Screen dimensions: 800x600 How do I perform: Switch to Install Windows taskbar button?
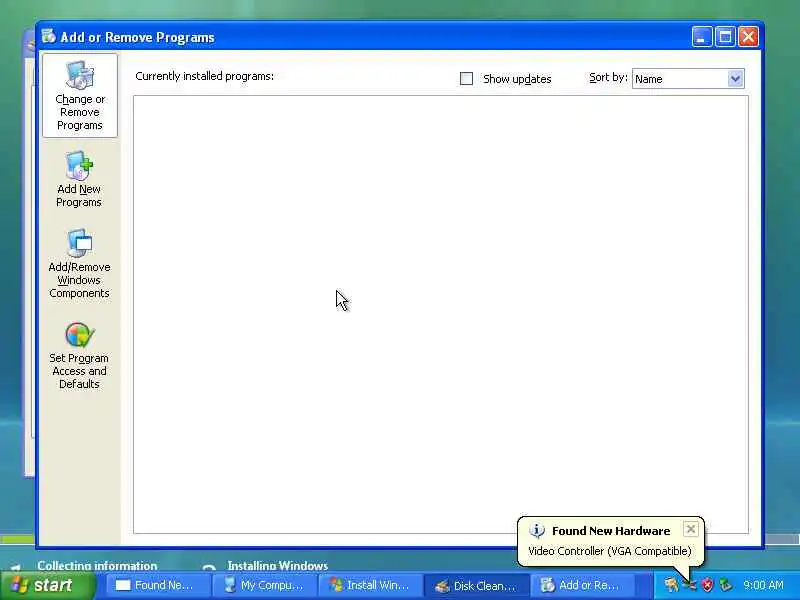tap(370, 585)
